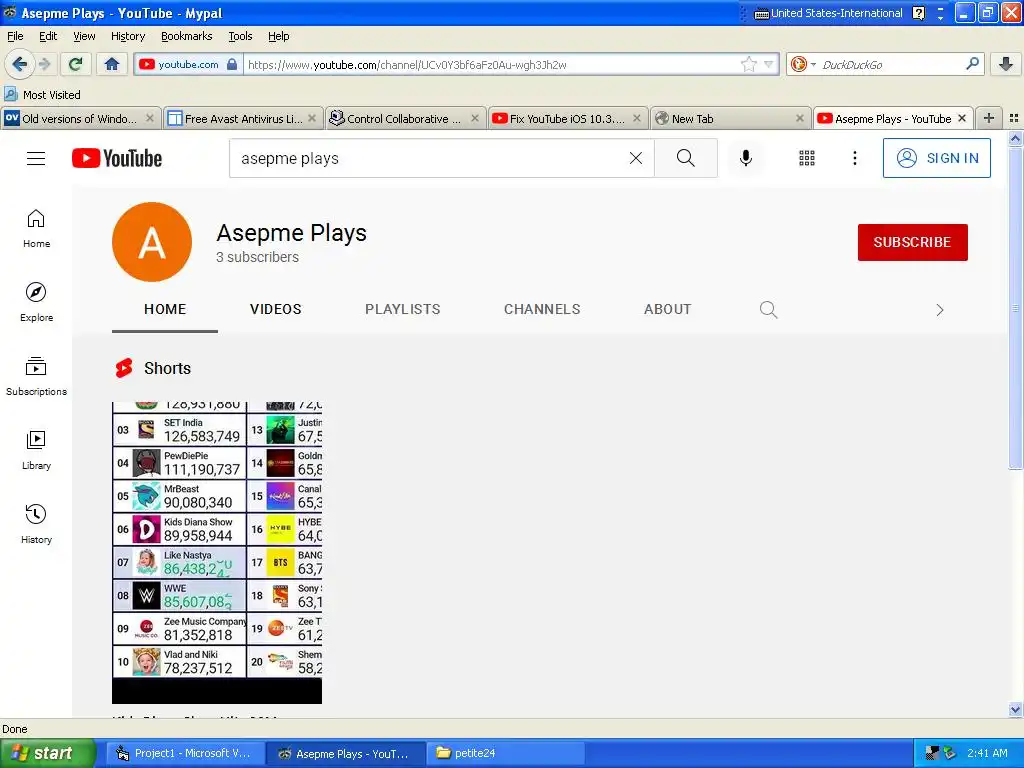Click the browser search bar magnifier icon
This screenshot has width=1024, height=768.
972,64
